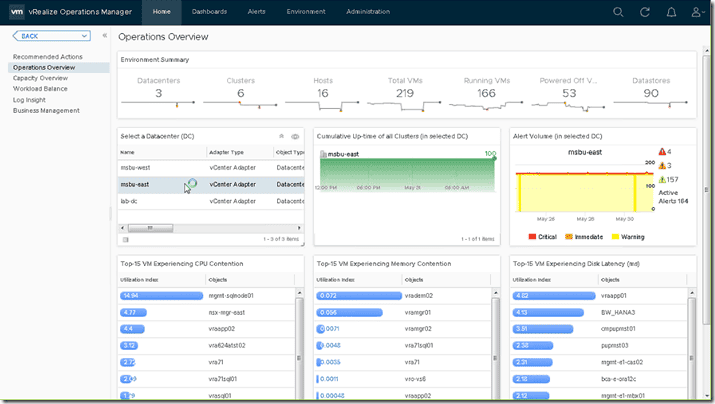Click the critical alert icon showing 4
Screen dimensions: 715x404
point(662,152)
